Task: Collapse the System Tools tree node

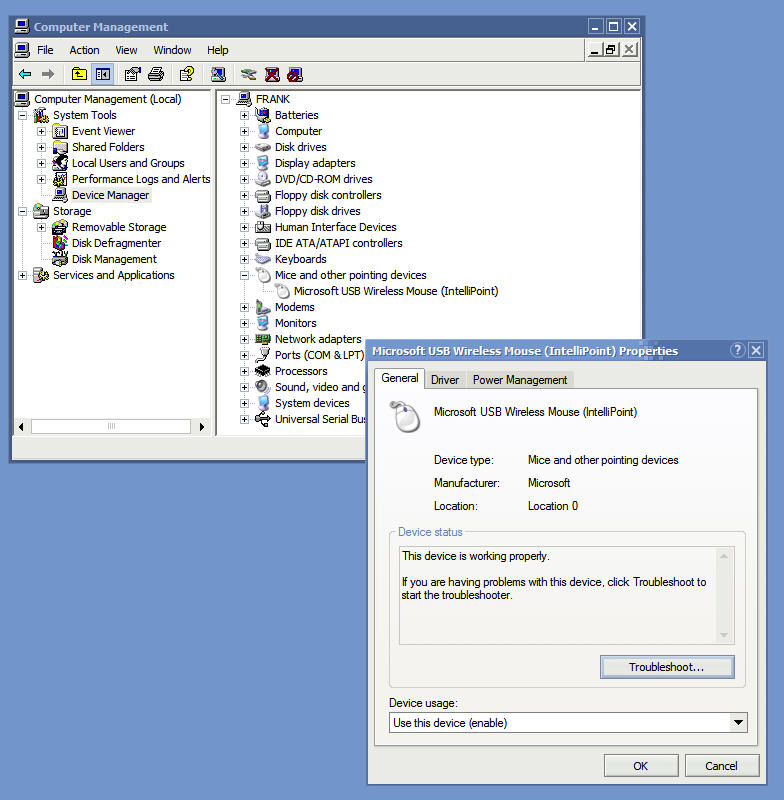Action: (22, 115)
